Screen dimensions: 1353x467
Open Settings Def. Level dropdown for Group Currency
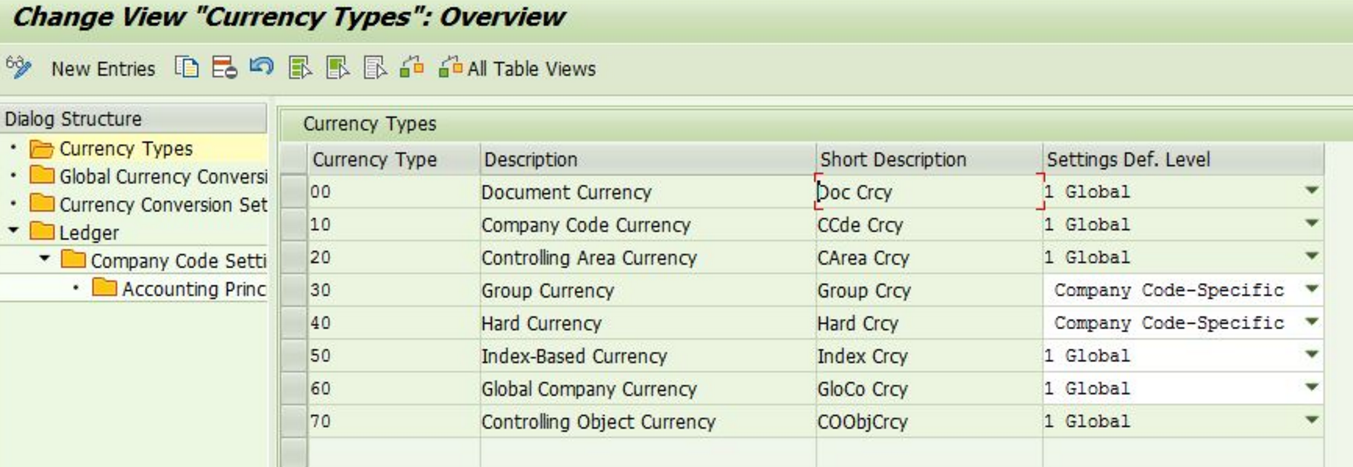point(1312,290)
